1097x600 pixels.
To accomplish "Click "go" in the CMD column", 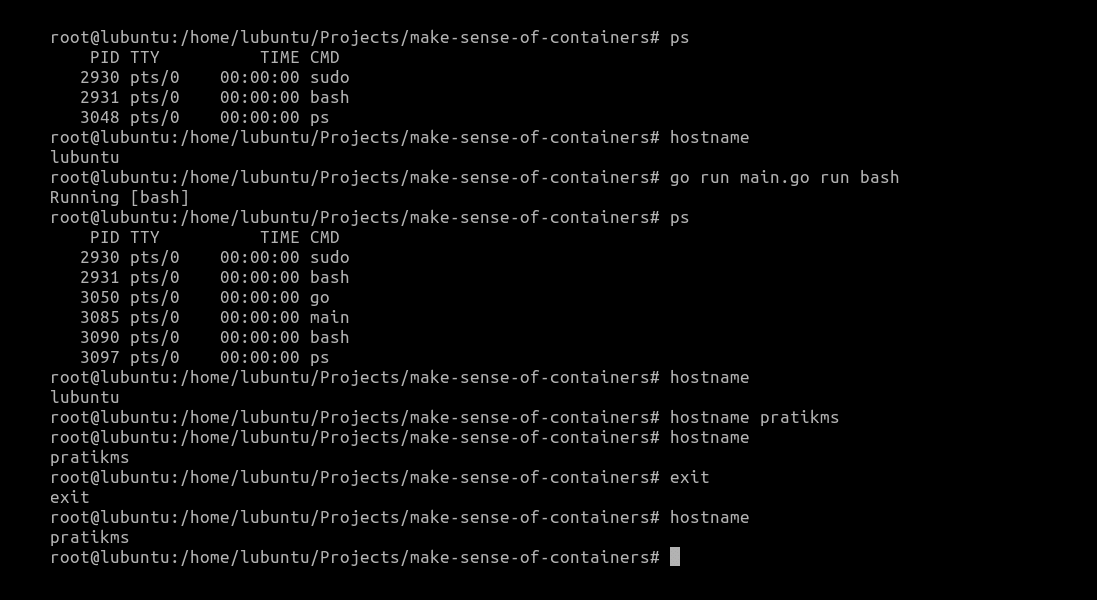I will 319,297.
